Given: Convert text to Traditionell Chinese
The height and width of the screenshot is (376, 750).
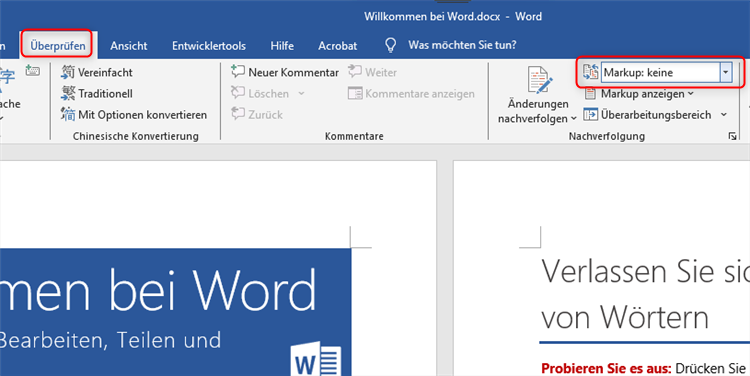Looking at the screenshot, I should 97,93.
